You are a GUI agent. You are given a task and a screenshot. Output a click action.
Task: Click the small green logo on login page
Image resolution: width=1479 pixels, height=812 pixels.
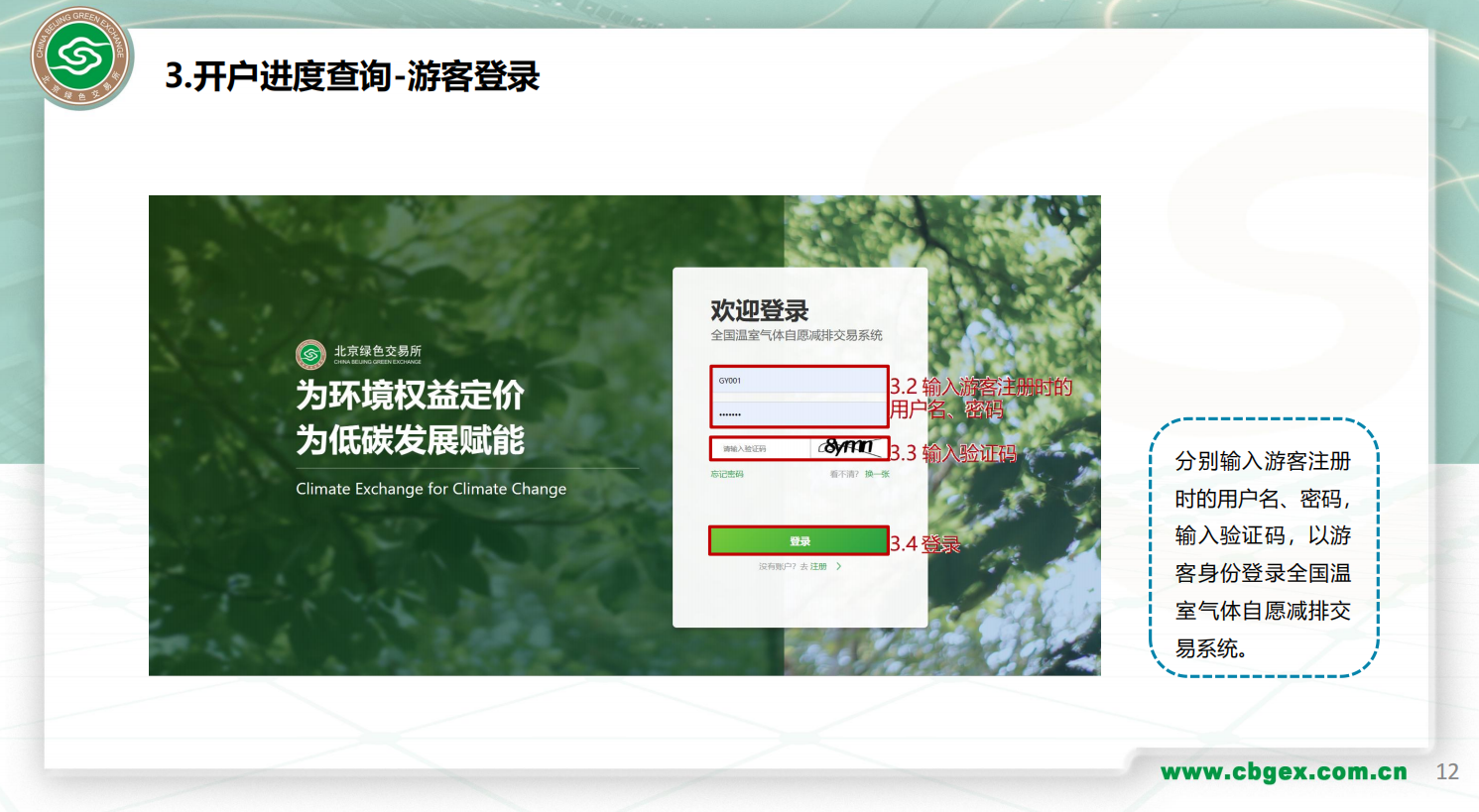point(310,354)
